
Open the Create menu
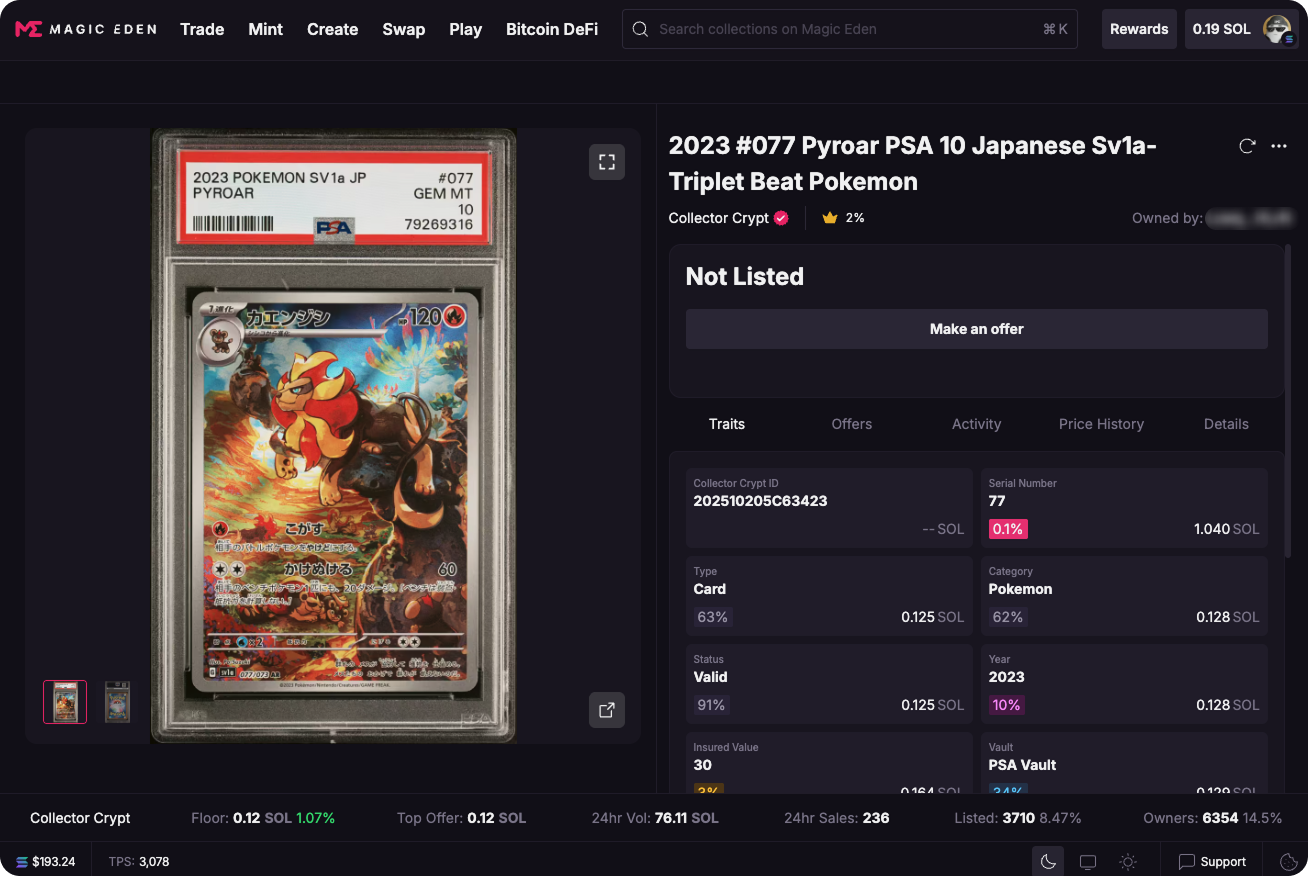tap(333, 29)
